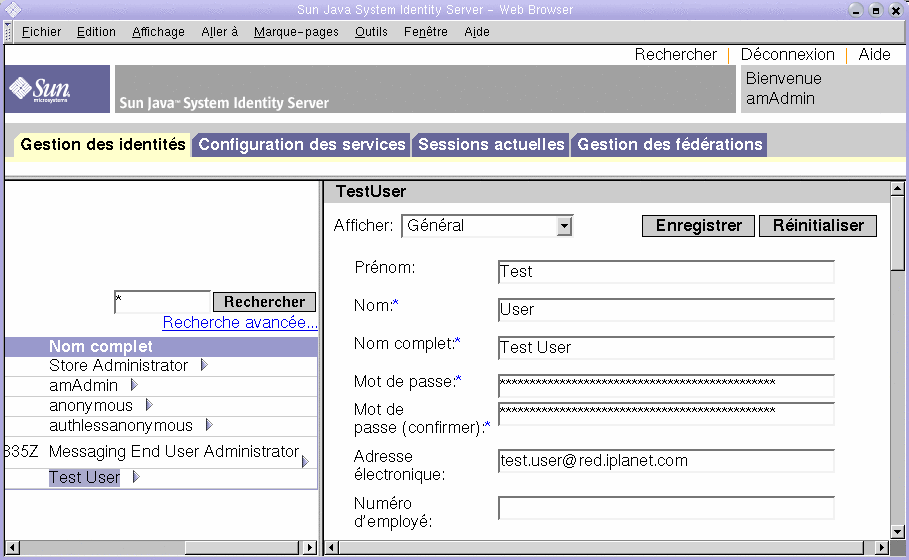This screenshot has height=560, width=909.
Task: Click the Nom complet column header
Action: 101,346
